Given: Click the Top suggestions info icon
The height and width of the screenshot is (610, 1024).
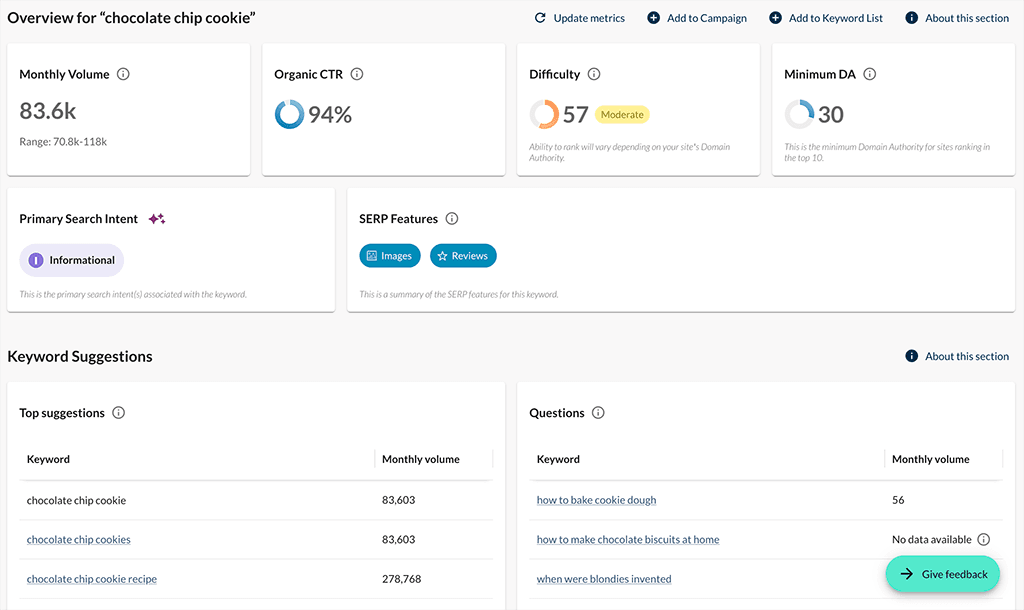Looking at the screenshot, I should tap(118, 413).
